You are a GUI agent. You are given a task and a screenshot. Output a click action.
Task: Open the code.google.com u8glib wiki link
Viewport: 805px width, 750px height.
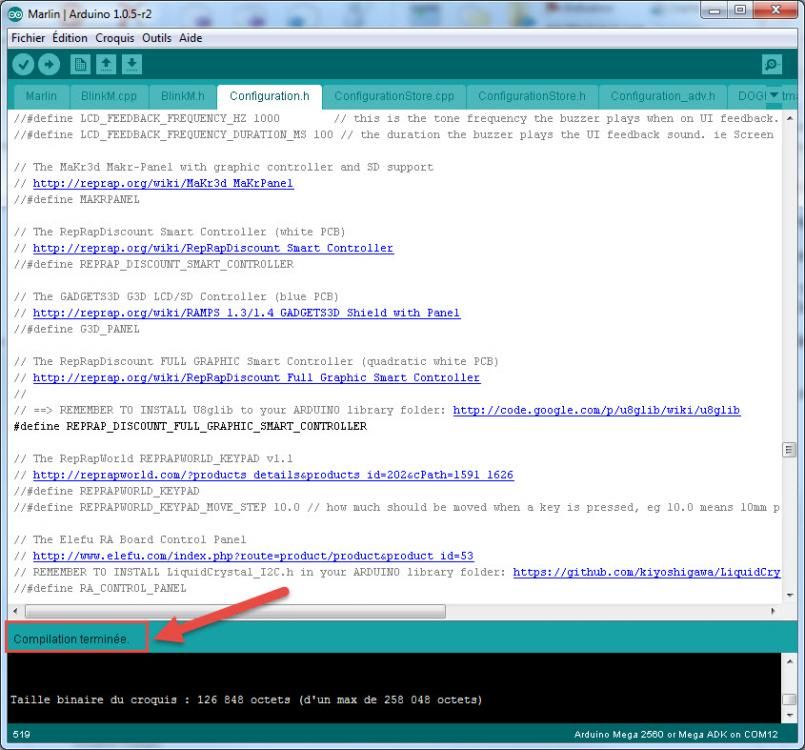pyautogui.click(x=597, y=410)
